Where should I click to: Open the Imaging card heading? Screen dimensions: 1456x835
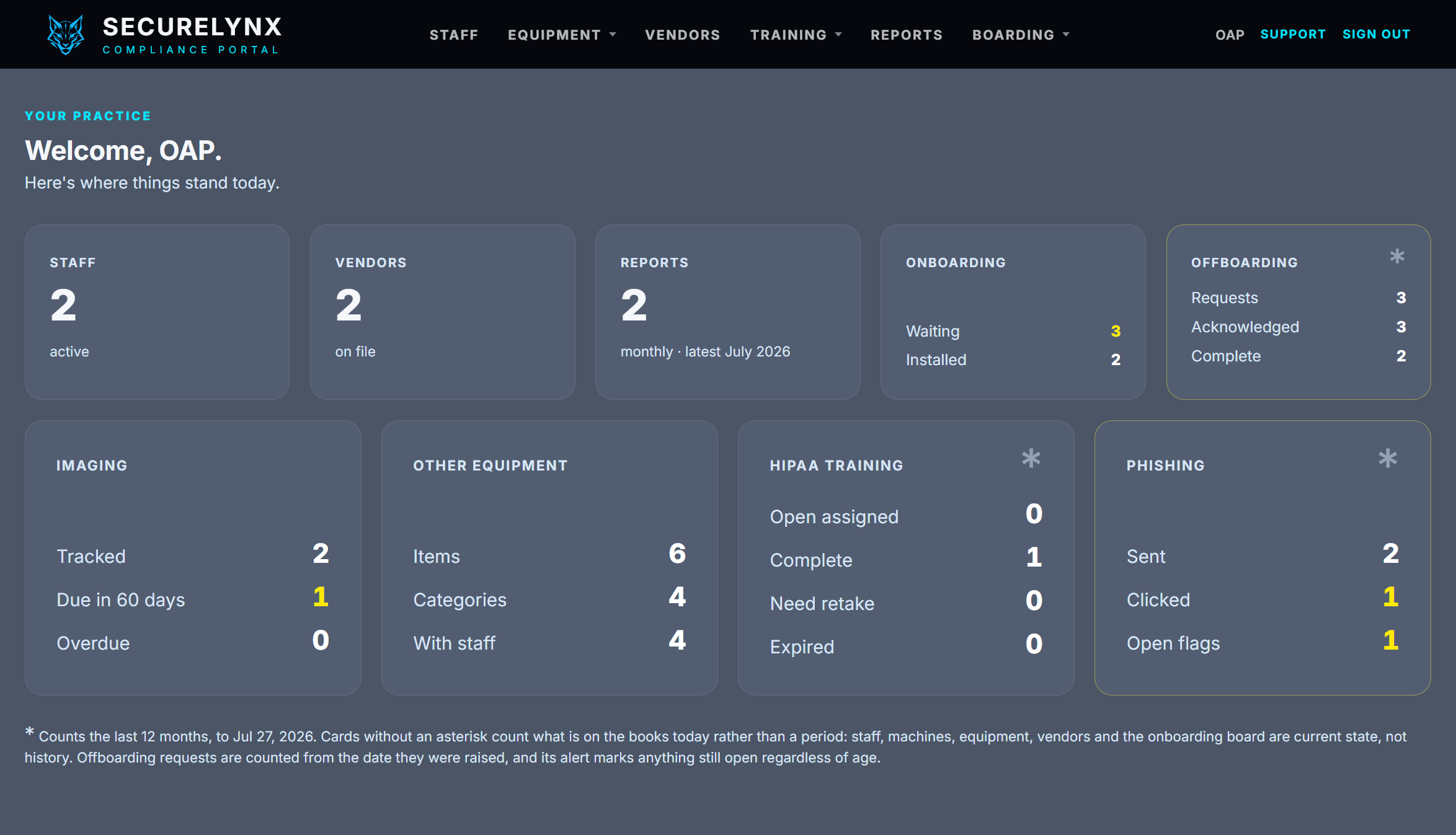[92, 466]
